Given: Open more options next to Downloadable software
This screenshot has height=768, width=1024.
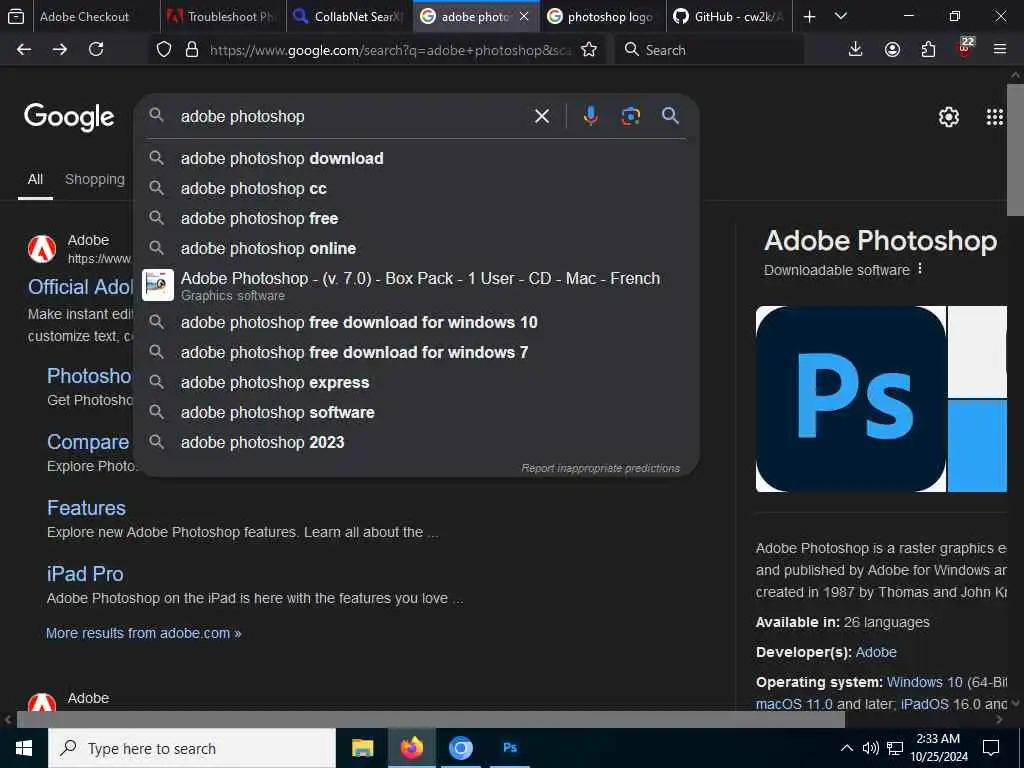Looking at the screenshot, I should coord(920,268).
